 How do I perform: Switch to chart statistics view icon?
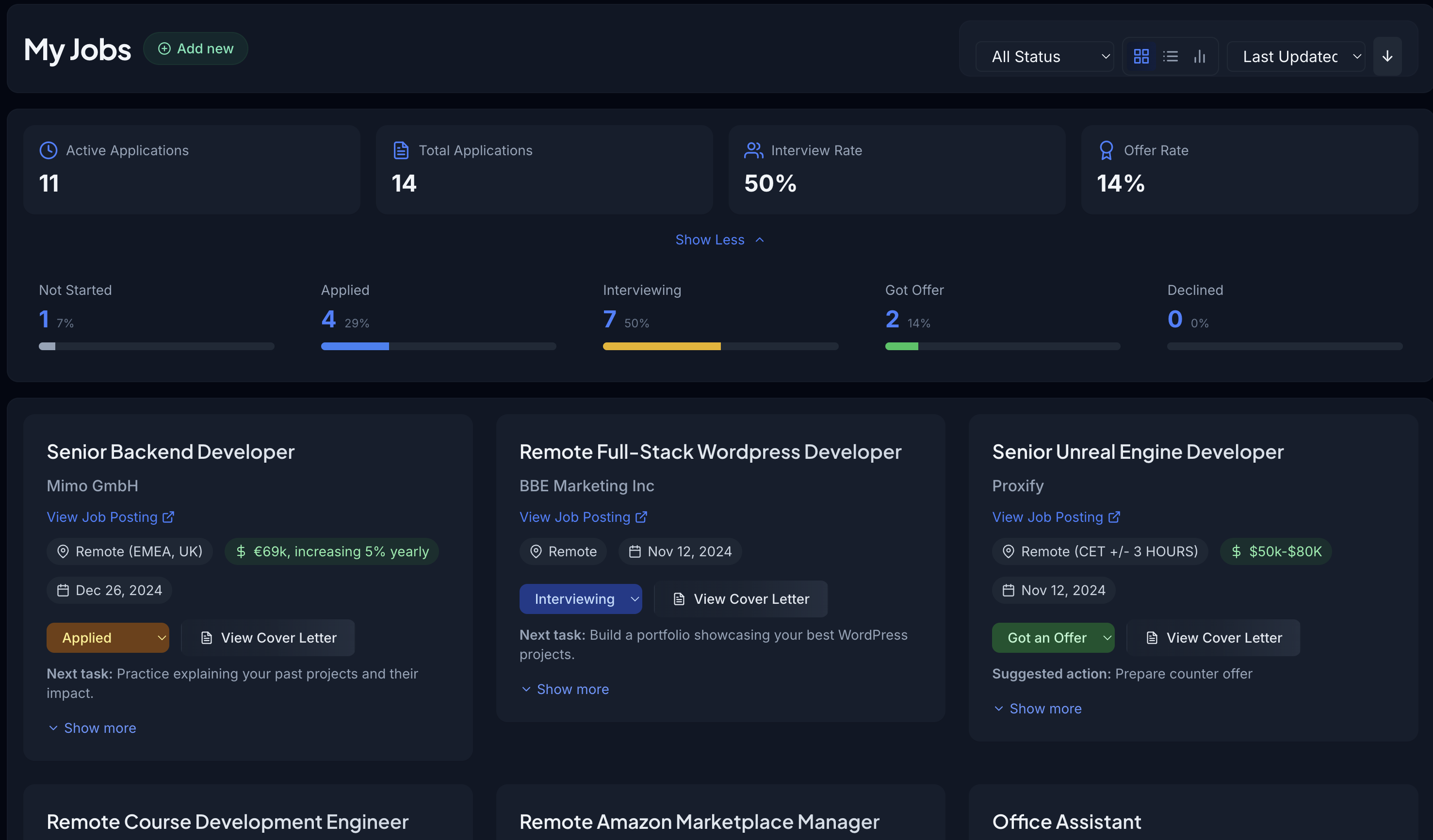click(x=1199, y=56)
